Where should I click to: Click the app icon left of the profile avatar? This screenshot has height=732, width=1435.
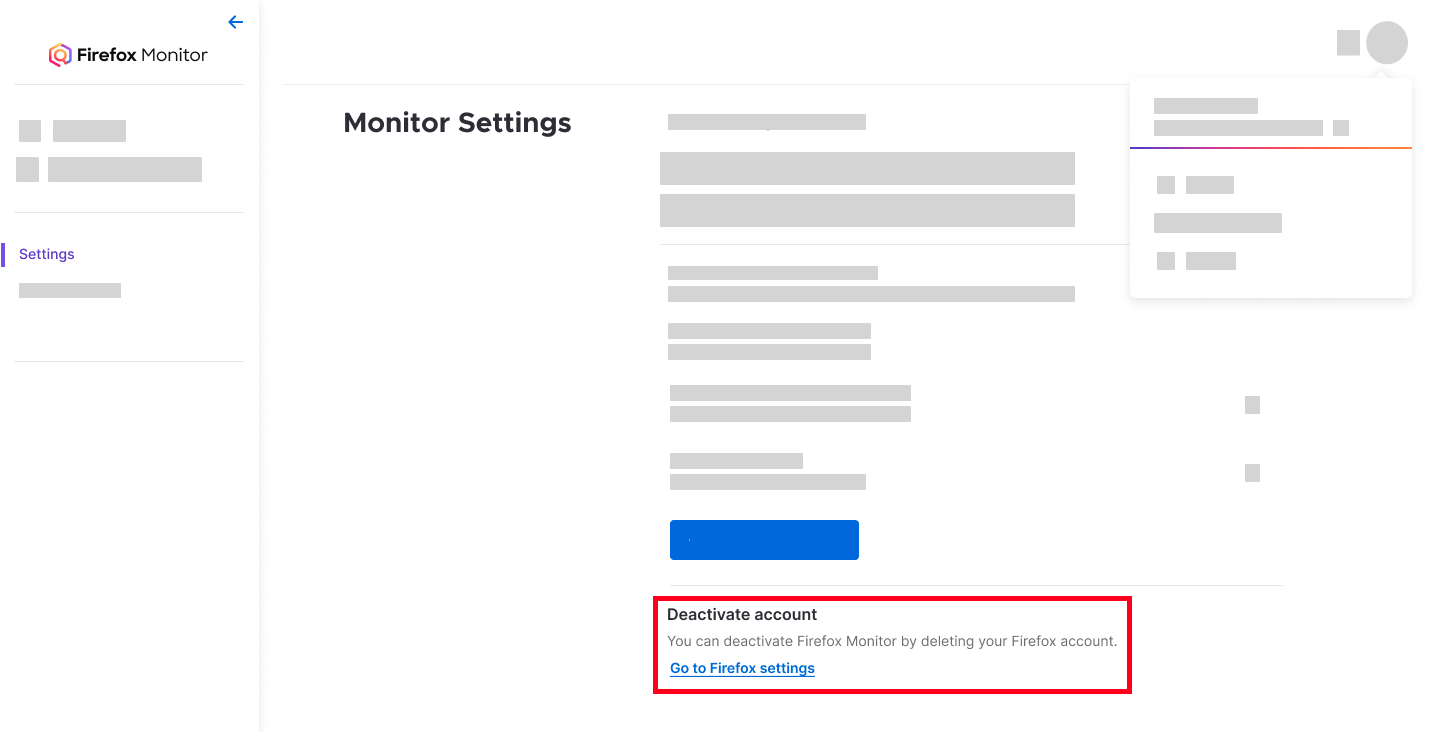(1346, 43)
